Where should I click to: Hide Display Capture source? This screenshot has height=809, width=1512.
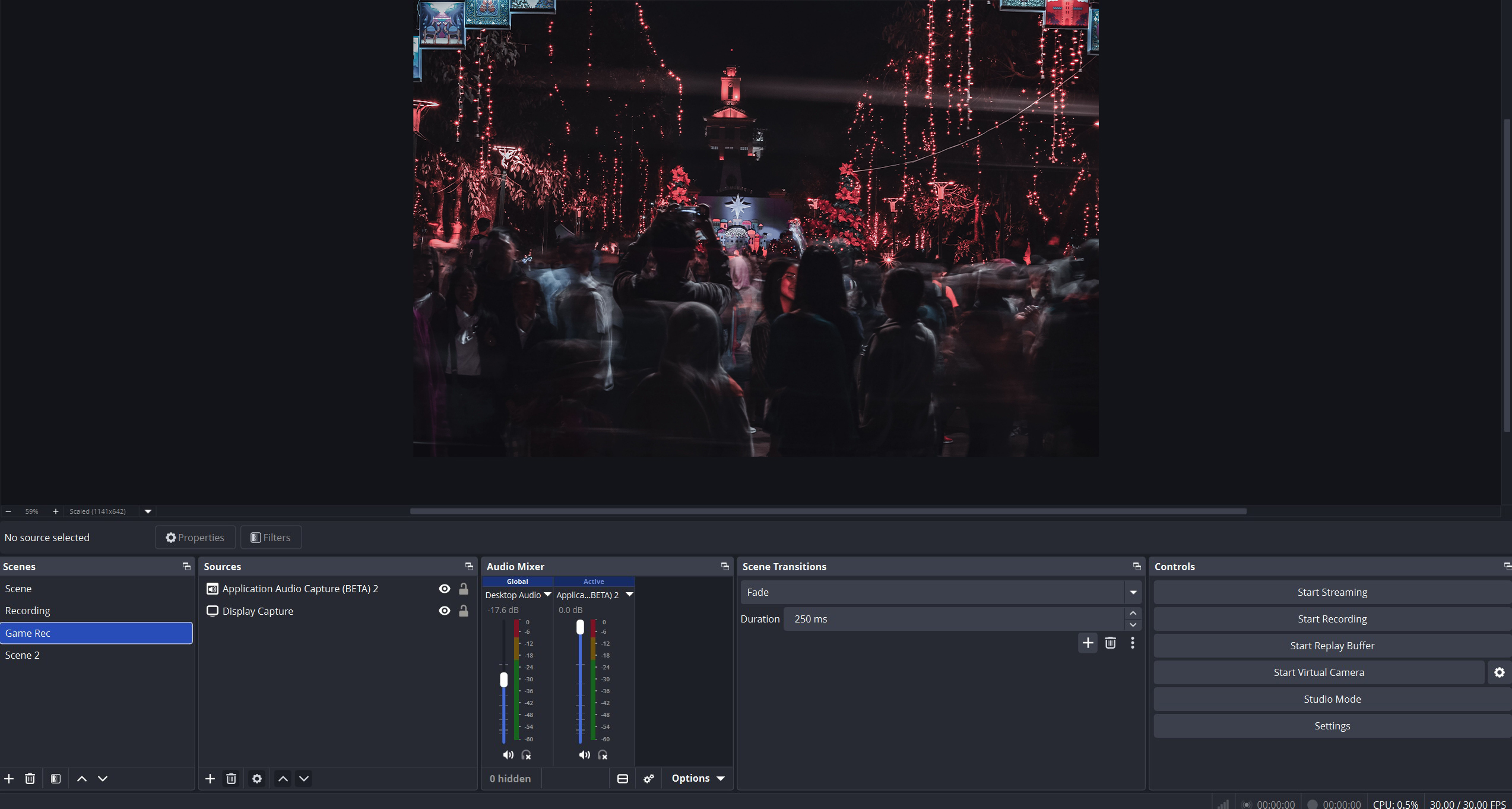444,611
